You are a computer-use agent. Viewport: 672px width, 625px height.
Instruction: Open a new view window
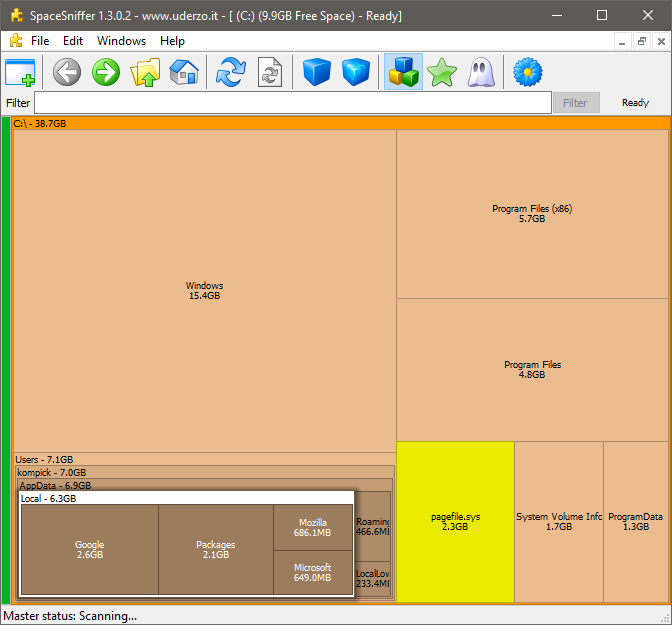coord(20,72)
